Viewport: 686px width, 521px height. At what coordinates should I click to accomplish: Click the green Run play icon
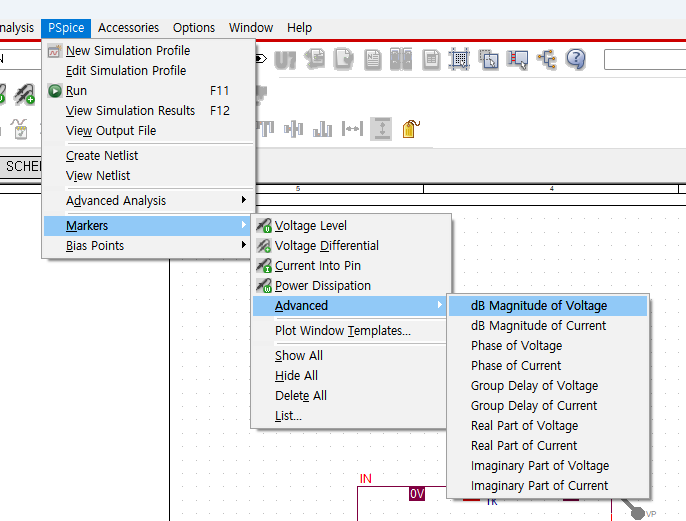coord(55,91)
